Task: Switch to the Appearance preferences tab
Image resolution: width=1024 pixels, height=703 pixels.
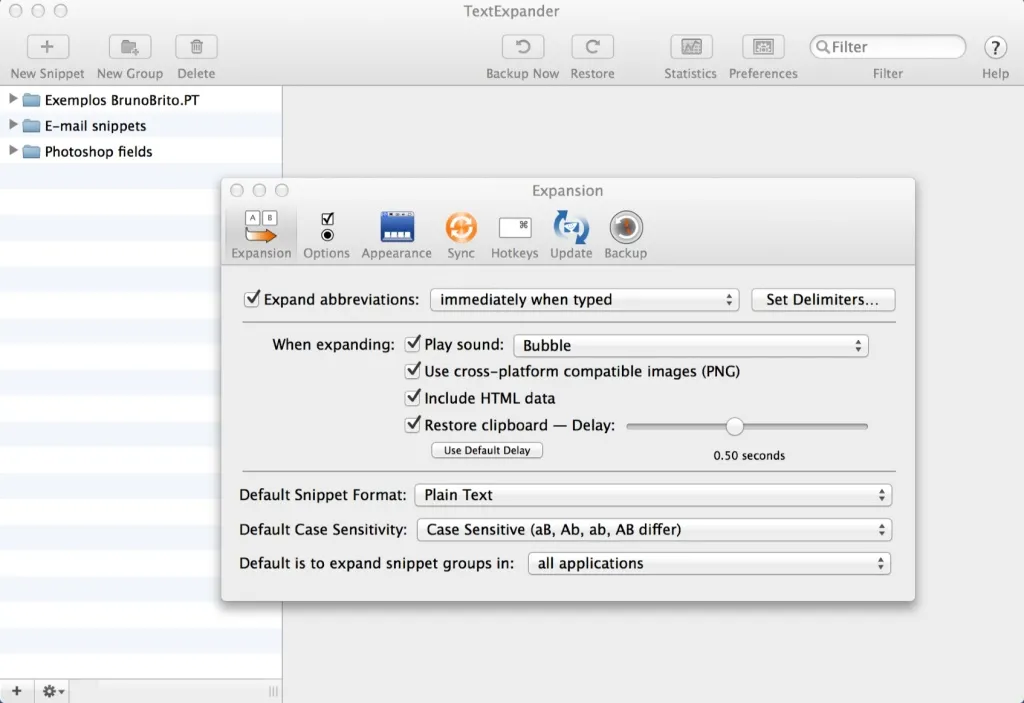Action: [x=396, y=235]
